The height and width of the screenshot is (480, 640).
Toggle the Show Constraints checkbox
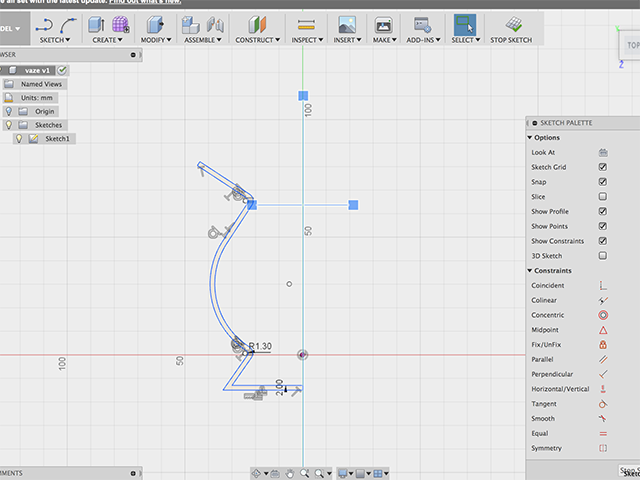pos(603,241)
